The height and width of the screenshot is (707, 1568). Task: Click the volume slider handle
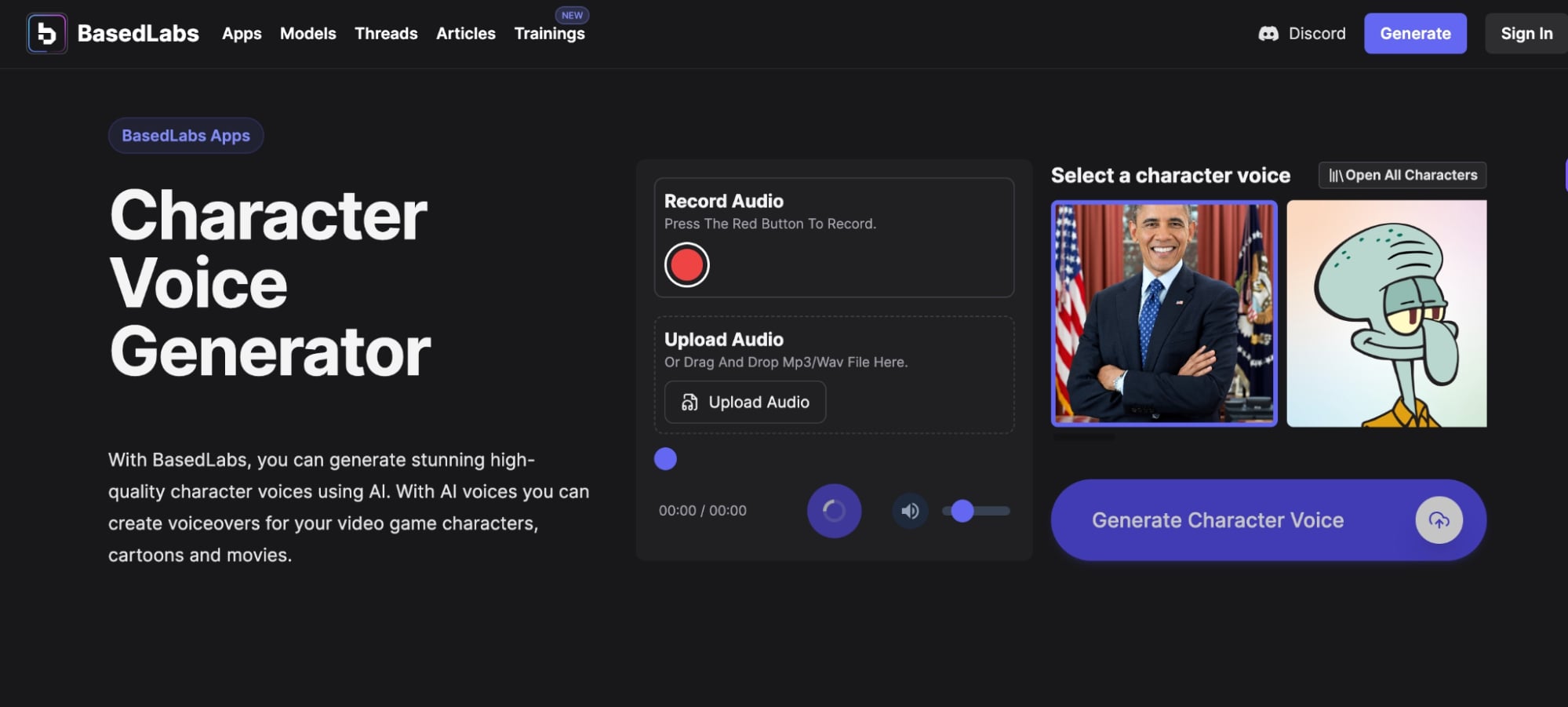point(962,511)
